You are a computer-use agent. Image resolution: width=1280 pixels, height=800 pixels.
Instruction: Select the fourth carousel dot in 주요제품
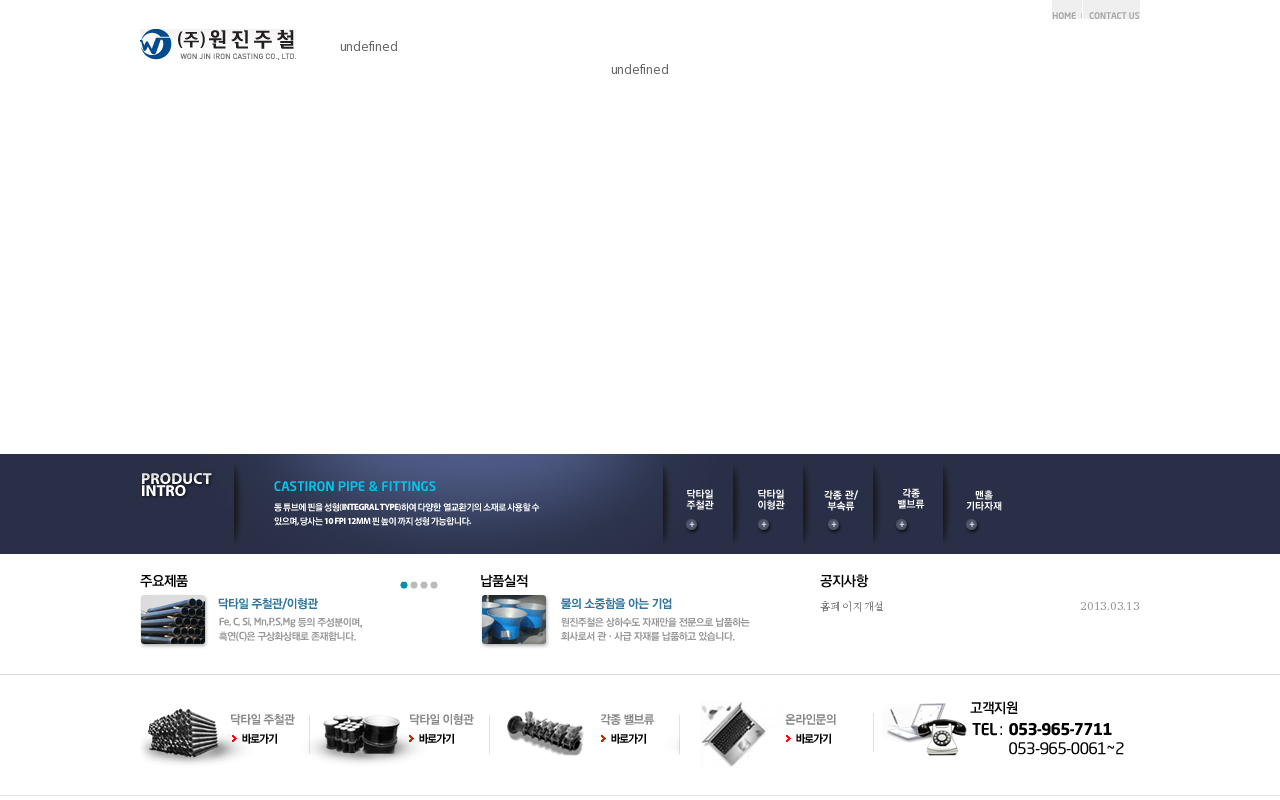[x=434, y=585]
